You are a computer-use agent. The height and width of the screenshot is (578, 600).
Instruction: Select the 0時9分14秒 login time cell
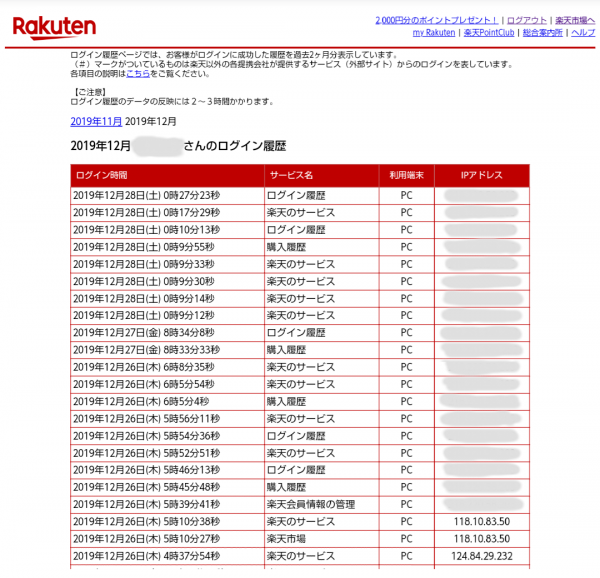pyautogui.click(x=167, y=299)
